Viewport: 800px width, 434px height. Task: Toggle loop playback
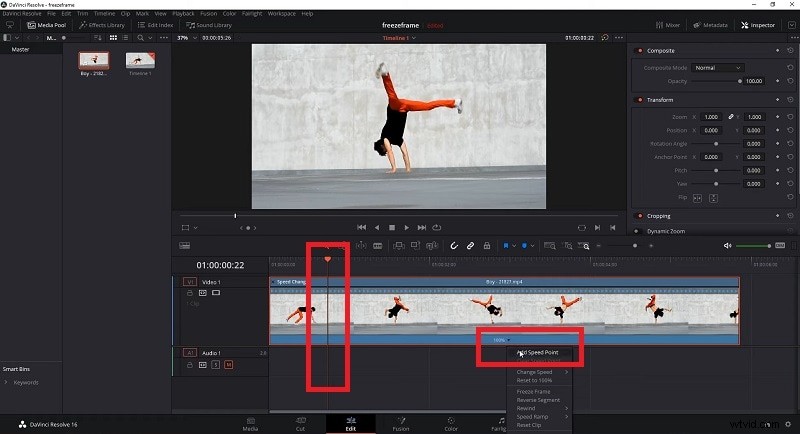pos(437,227)
